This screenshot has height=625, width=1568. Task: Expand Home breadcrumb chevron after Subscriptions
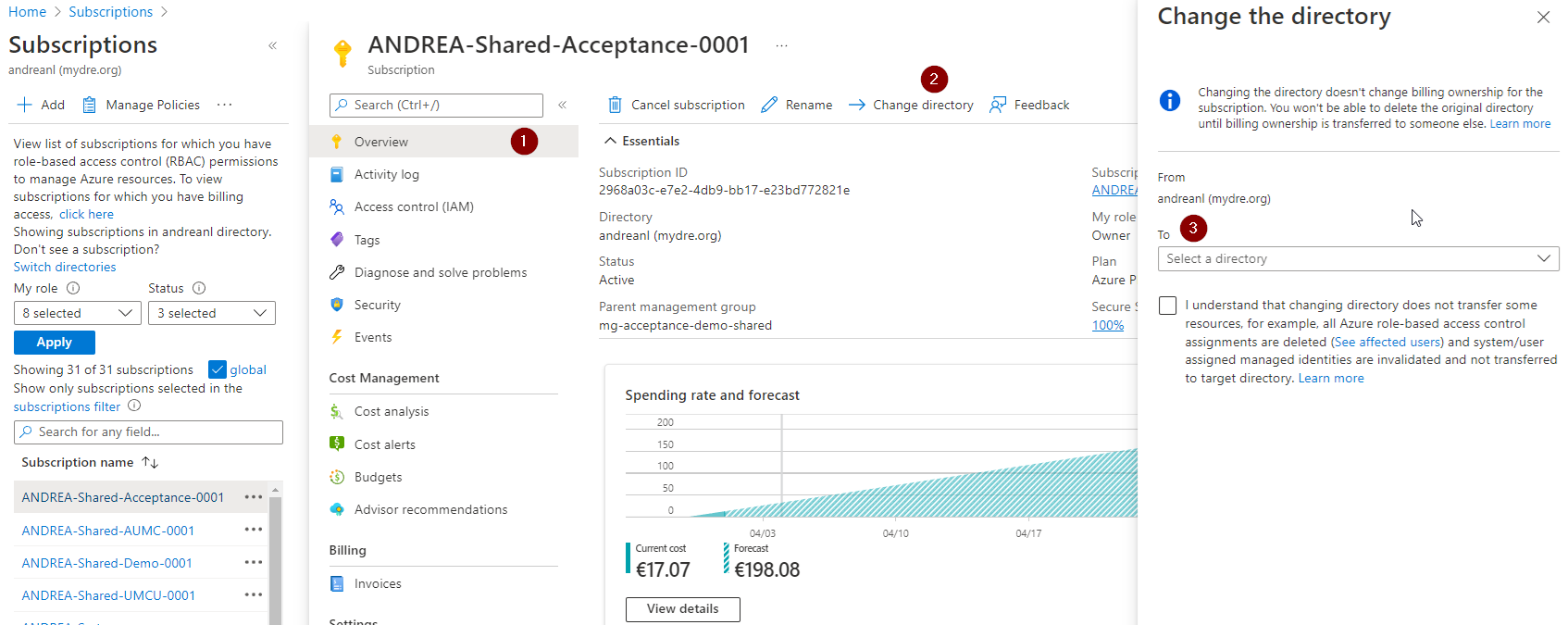coord(165,12)
